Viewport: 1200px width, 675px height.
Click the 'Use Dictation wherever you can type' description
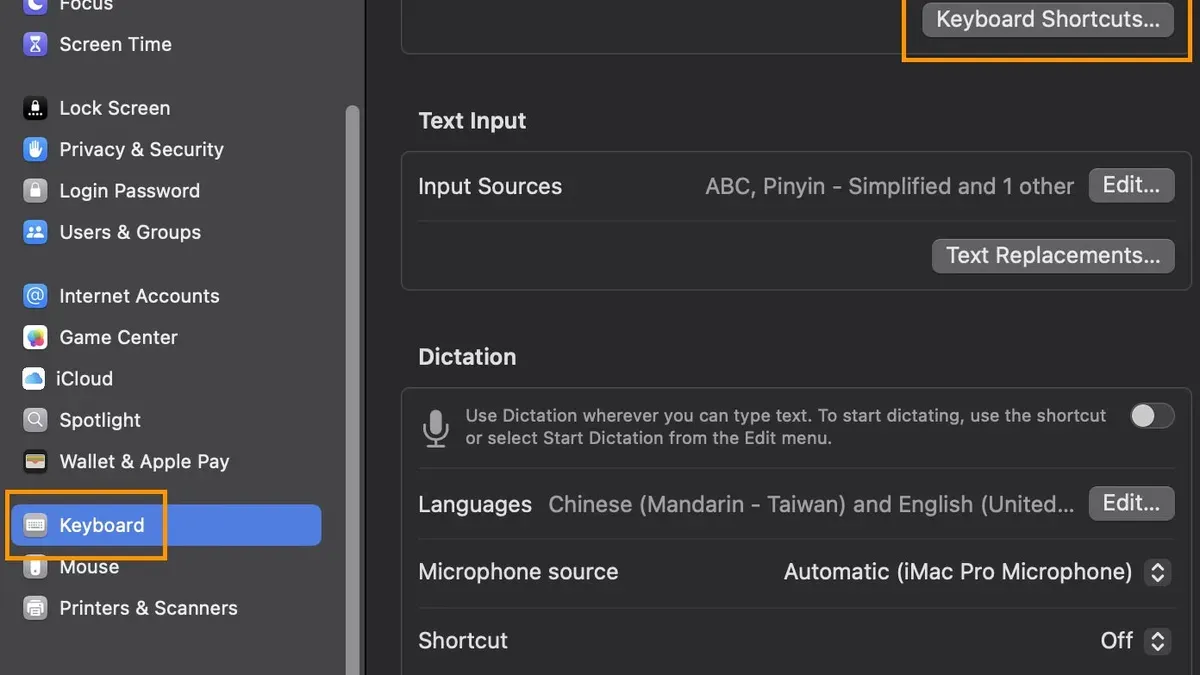(x=786, y=427)
